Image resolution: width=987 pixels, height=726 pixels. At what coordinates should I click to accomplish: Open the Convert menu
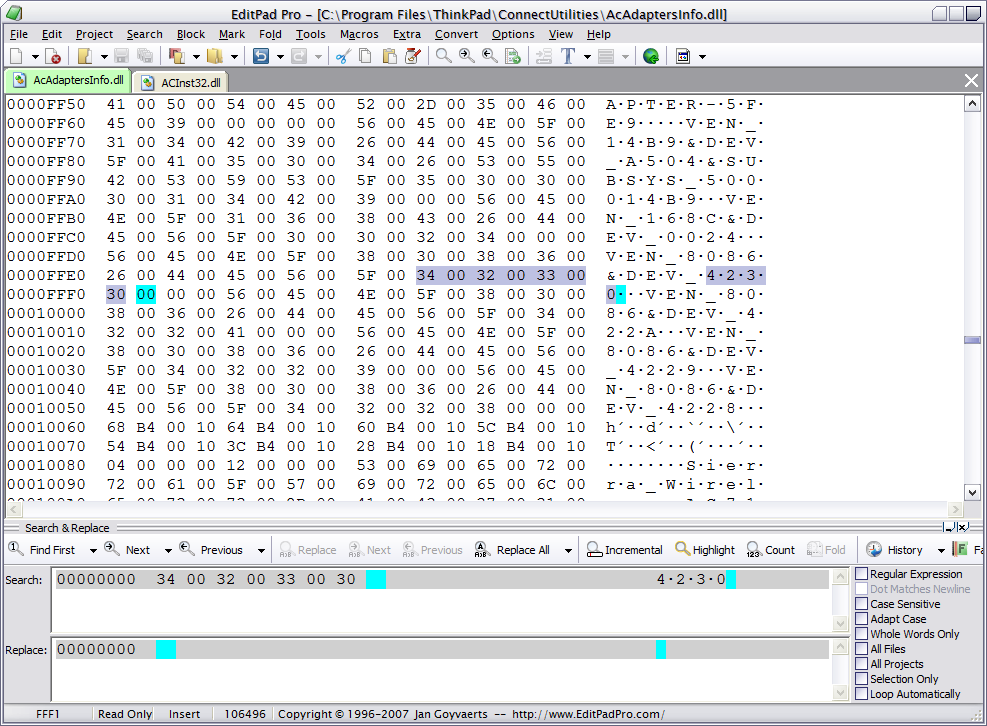pyautogui.click(x=456, y=34)
